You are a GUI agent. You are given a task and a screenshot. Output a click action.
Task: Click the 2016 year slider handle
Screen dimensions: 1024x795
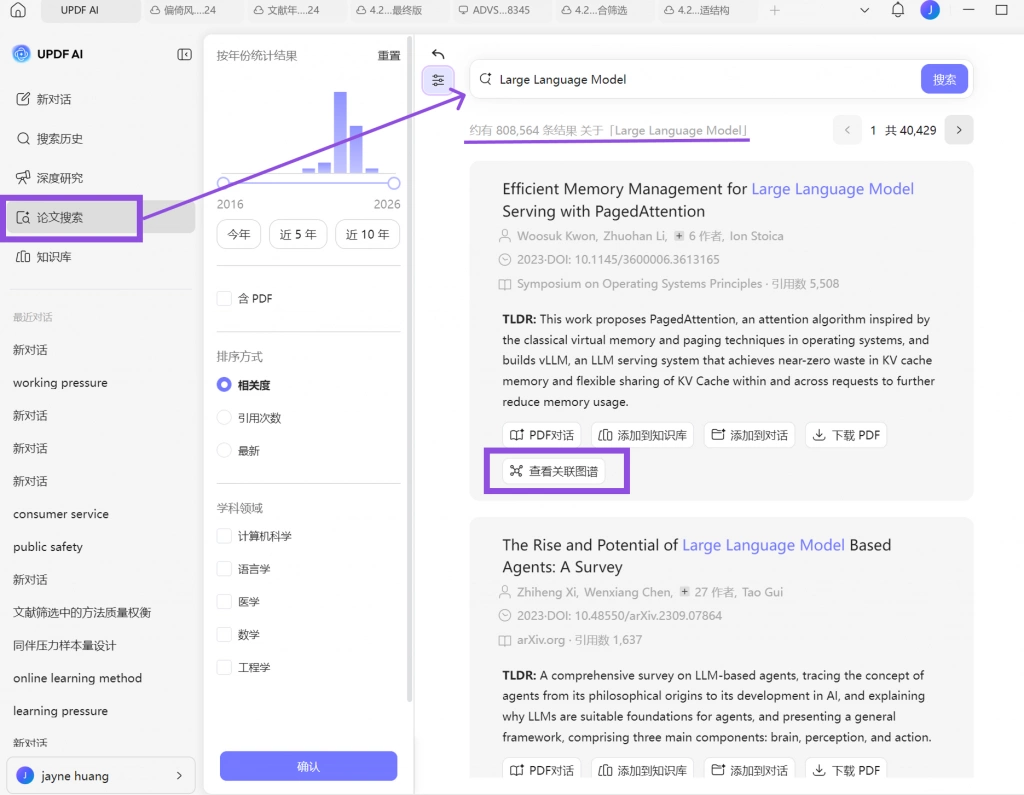223,183
